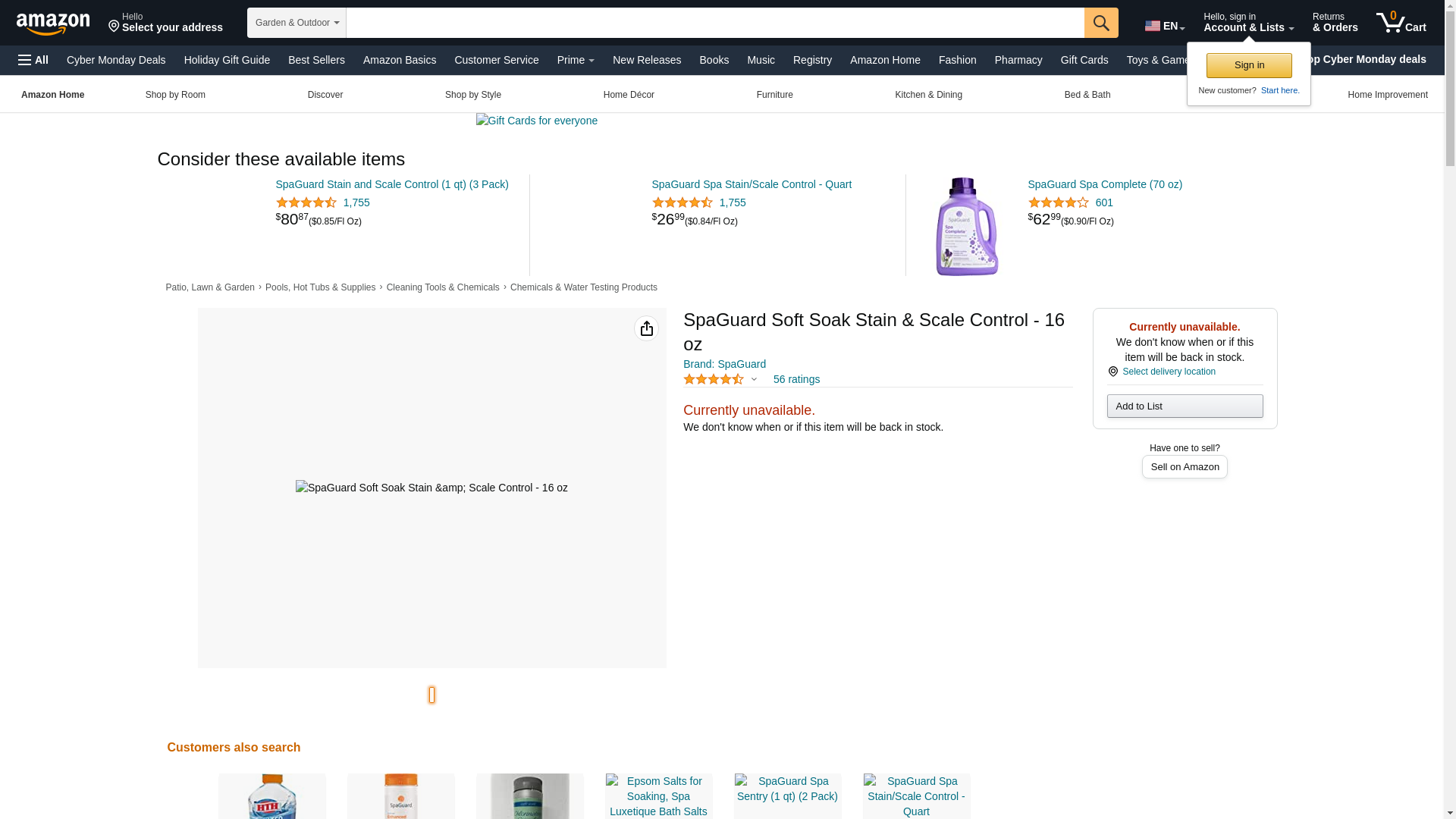The image size is (1456, 819).
Task: Click the search magnifier button
Action: pos(1101,23)
